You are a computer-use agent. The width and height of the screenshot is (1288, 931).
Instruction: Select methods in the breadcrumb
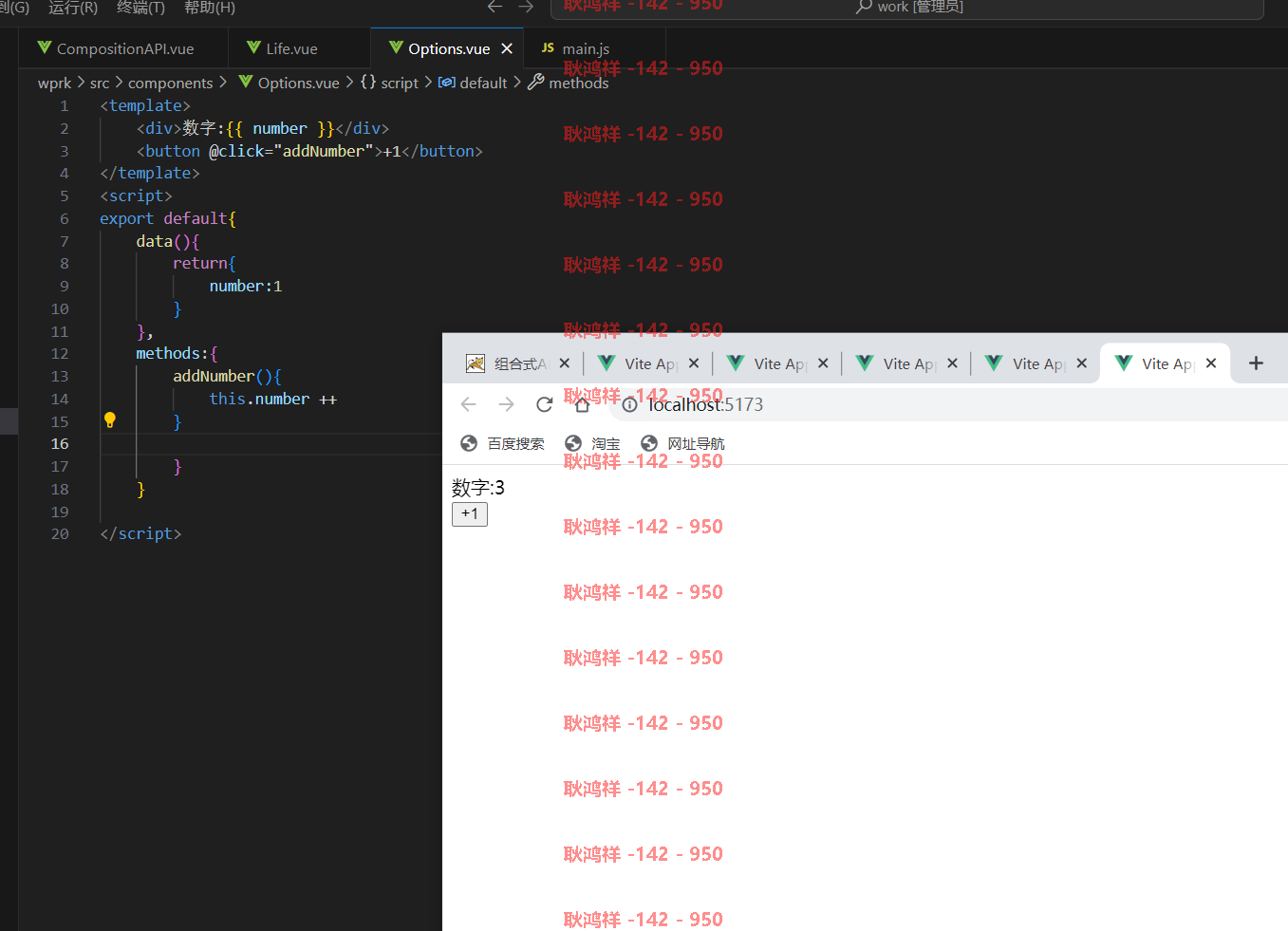click(x=569, y=84)
